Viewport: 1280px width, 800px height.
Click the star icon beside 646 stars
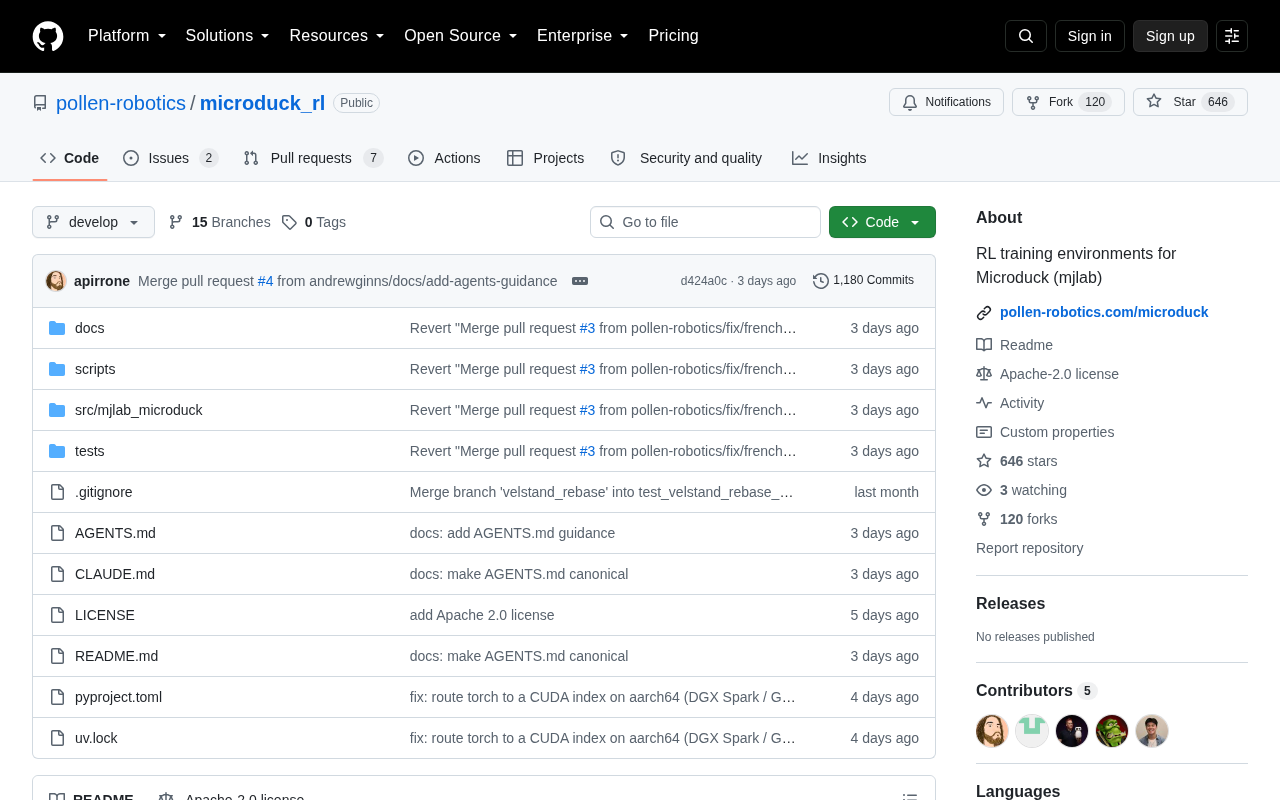coord(984,461)
